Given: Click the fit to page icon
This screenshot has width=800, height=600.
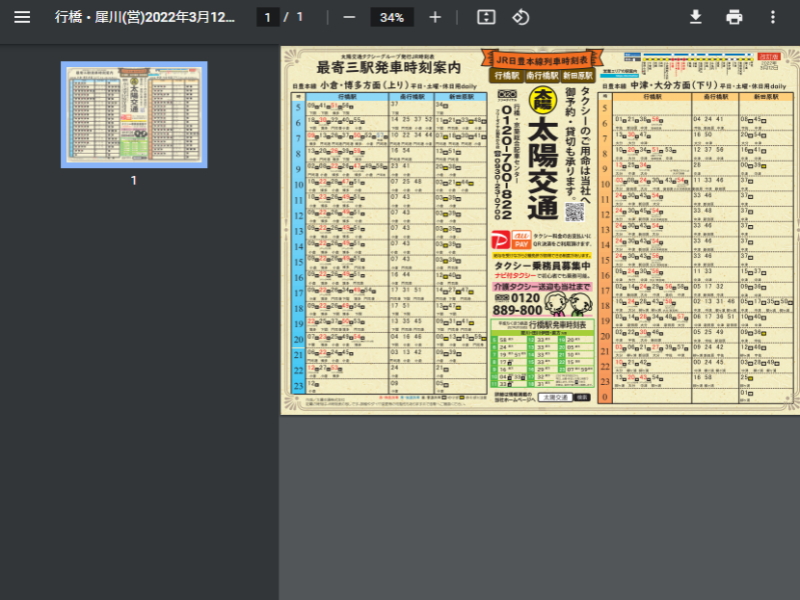Looking at the screenshot, I should pyautogui.click(x=486, y=17).
